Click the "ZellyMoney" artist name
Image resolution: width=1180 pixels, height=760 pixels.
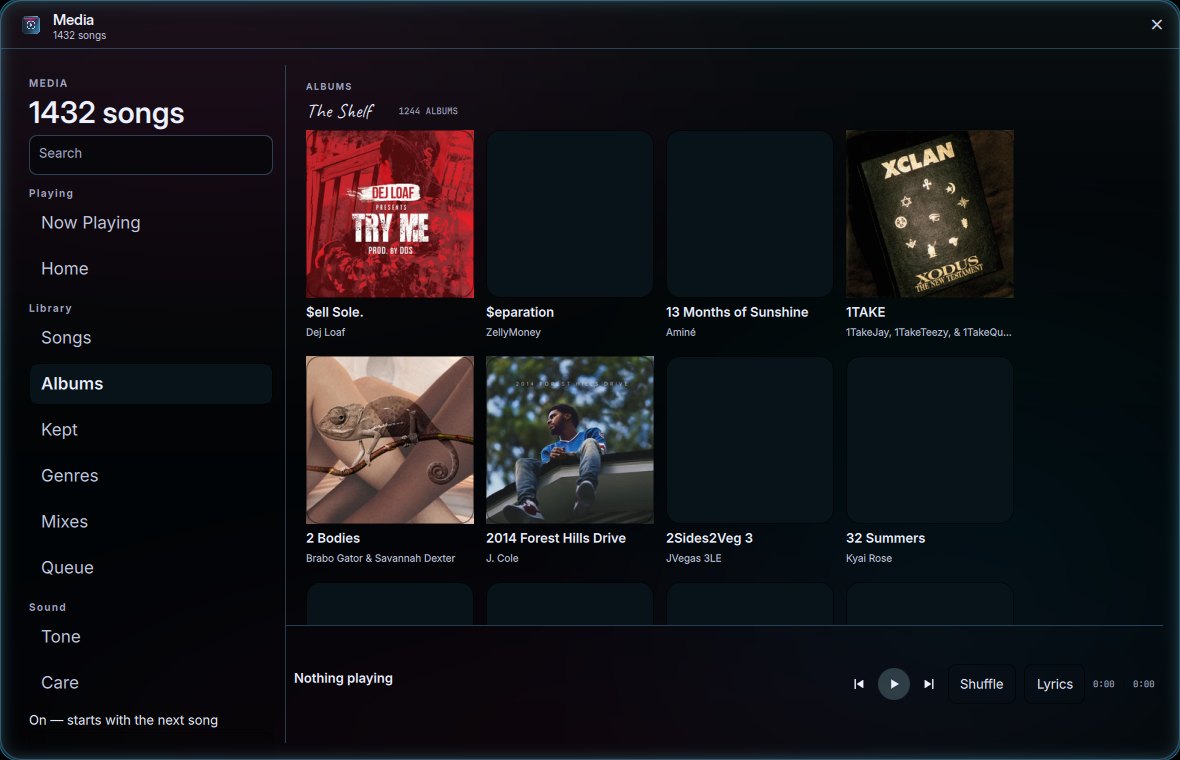[x=513, y=333]
